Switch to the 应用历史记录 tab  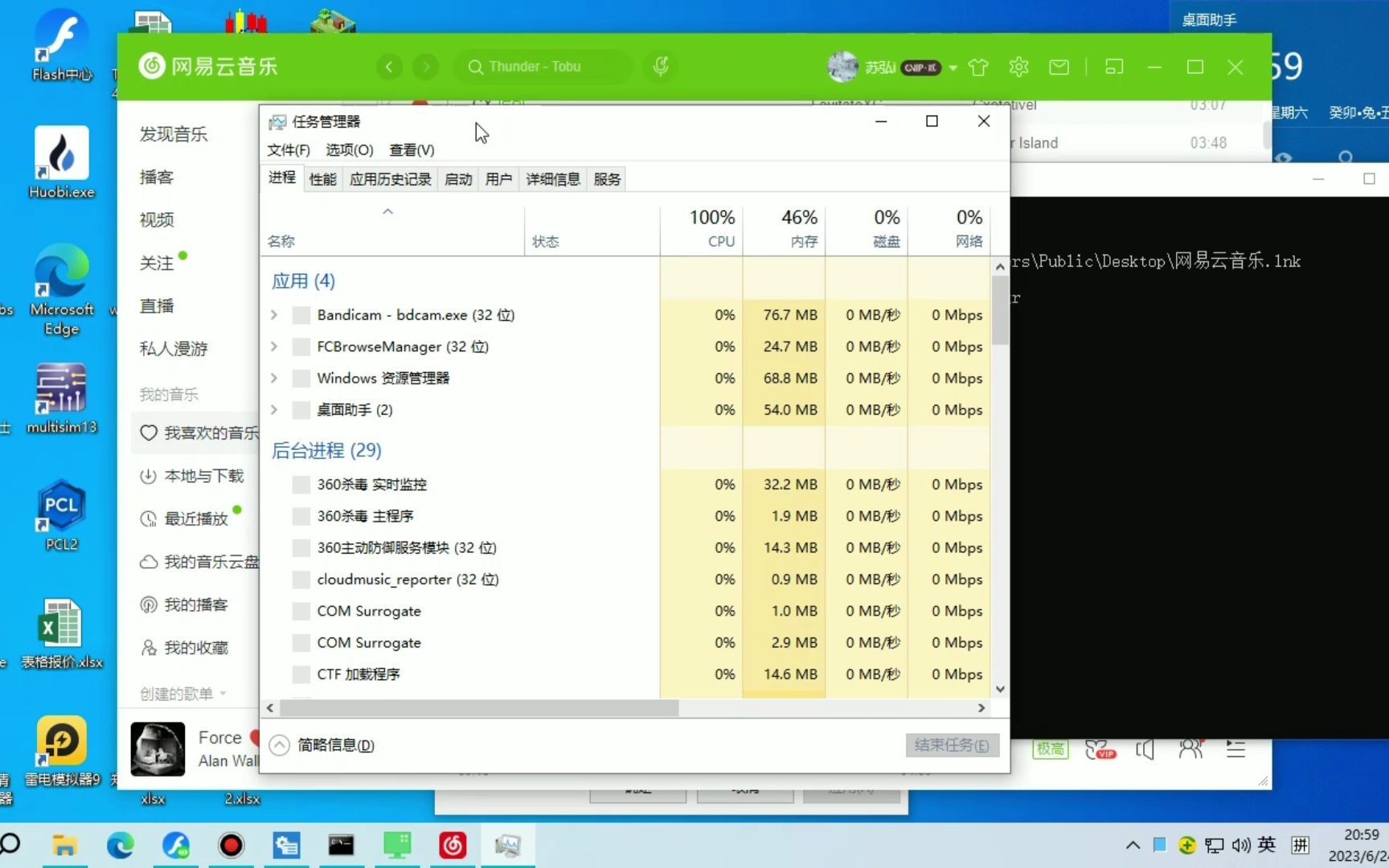pyautogui.click(x=390, y=179)
